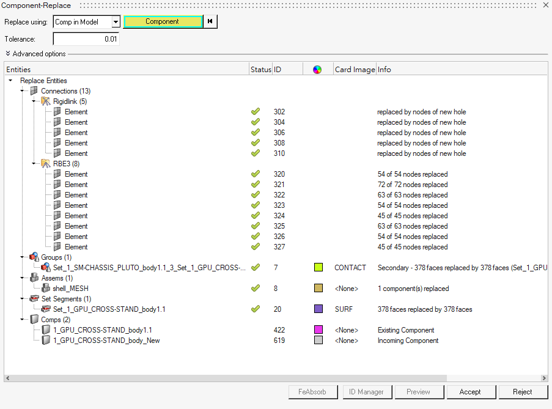The image size is (552, 409).
Task: Click the color wheel column header icon
Action: (317, 69)
